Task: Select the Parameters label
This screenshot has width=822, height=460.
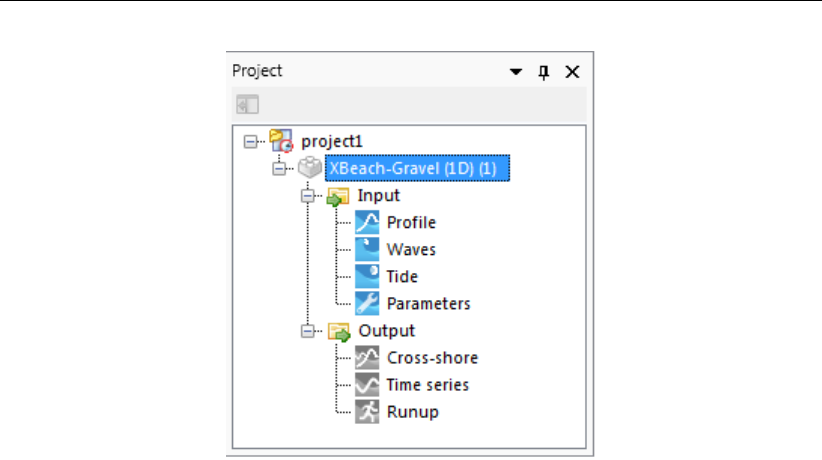Action: [428, 304]
